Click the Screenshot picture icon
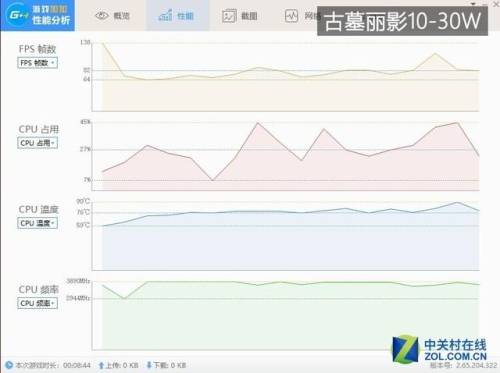 [229, 16]
